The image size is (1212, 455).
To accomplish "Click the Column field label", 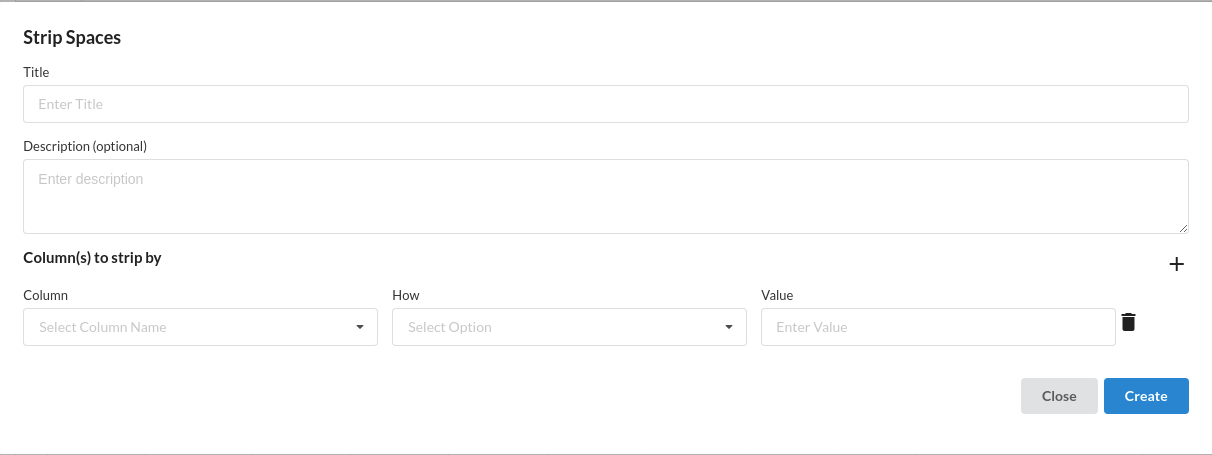I will pyautogui.click(x=45, y=295).
